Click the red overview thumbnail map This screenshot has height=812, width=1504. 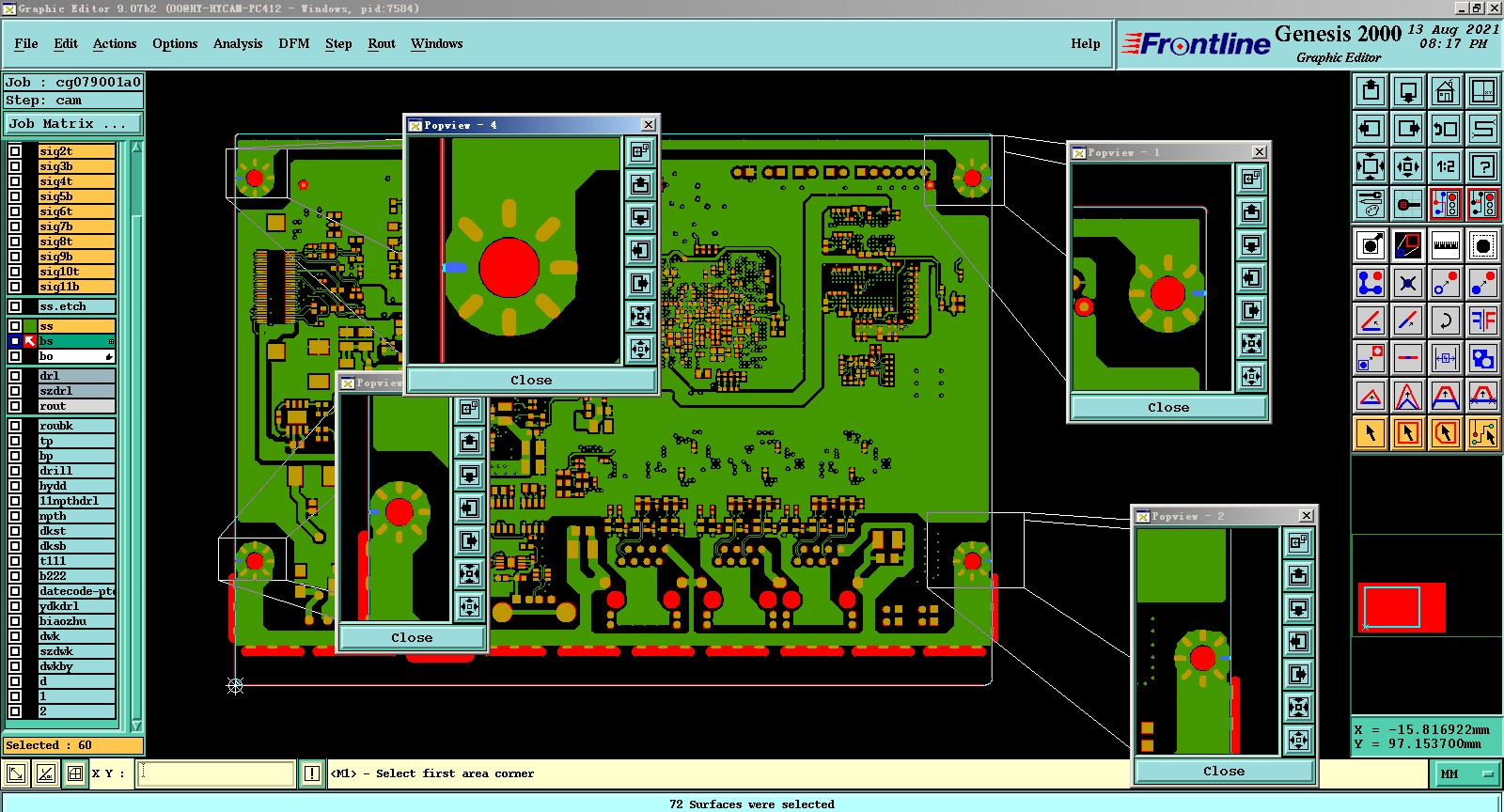[x=1402, y=607]
